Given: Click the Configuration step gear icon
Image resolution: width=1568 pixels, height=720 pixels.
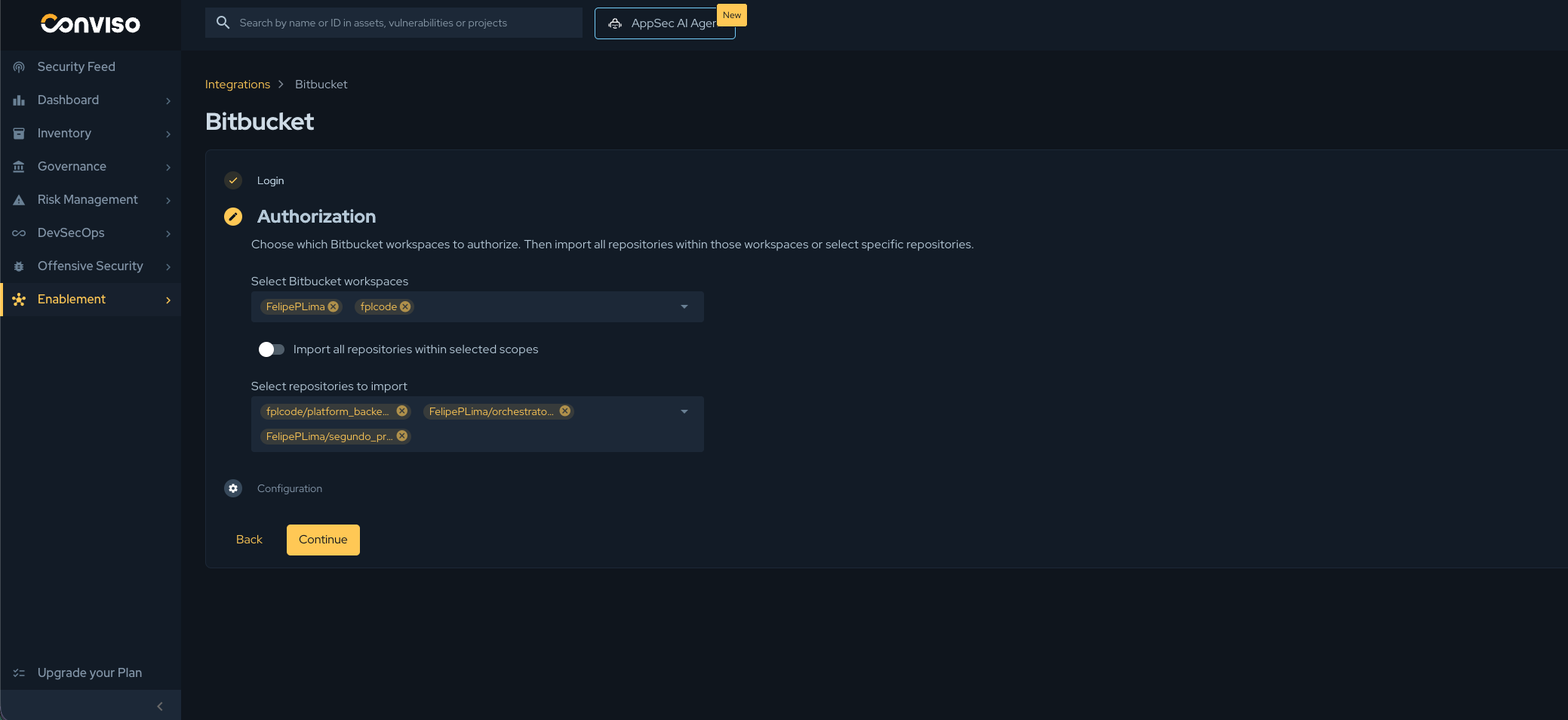Looking at the screenshot, I should point(233,488).
